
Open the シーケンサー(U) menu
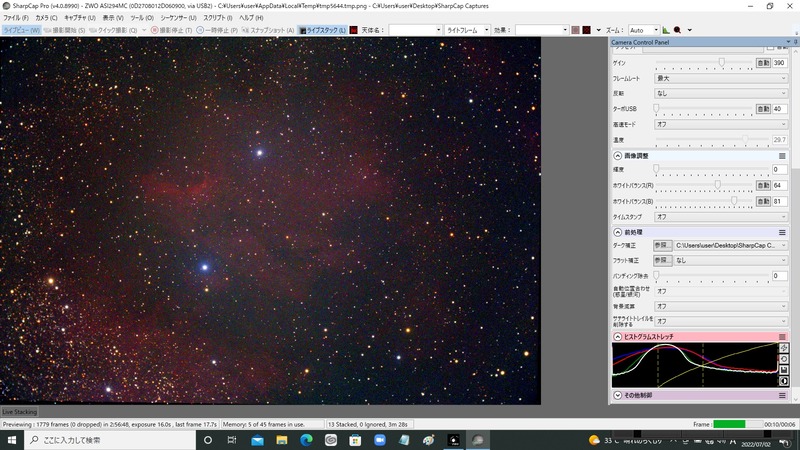(179, 18)
